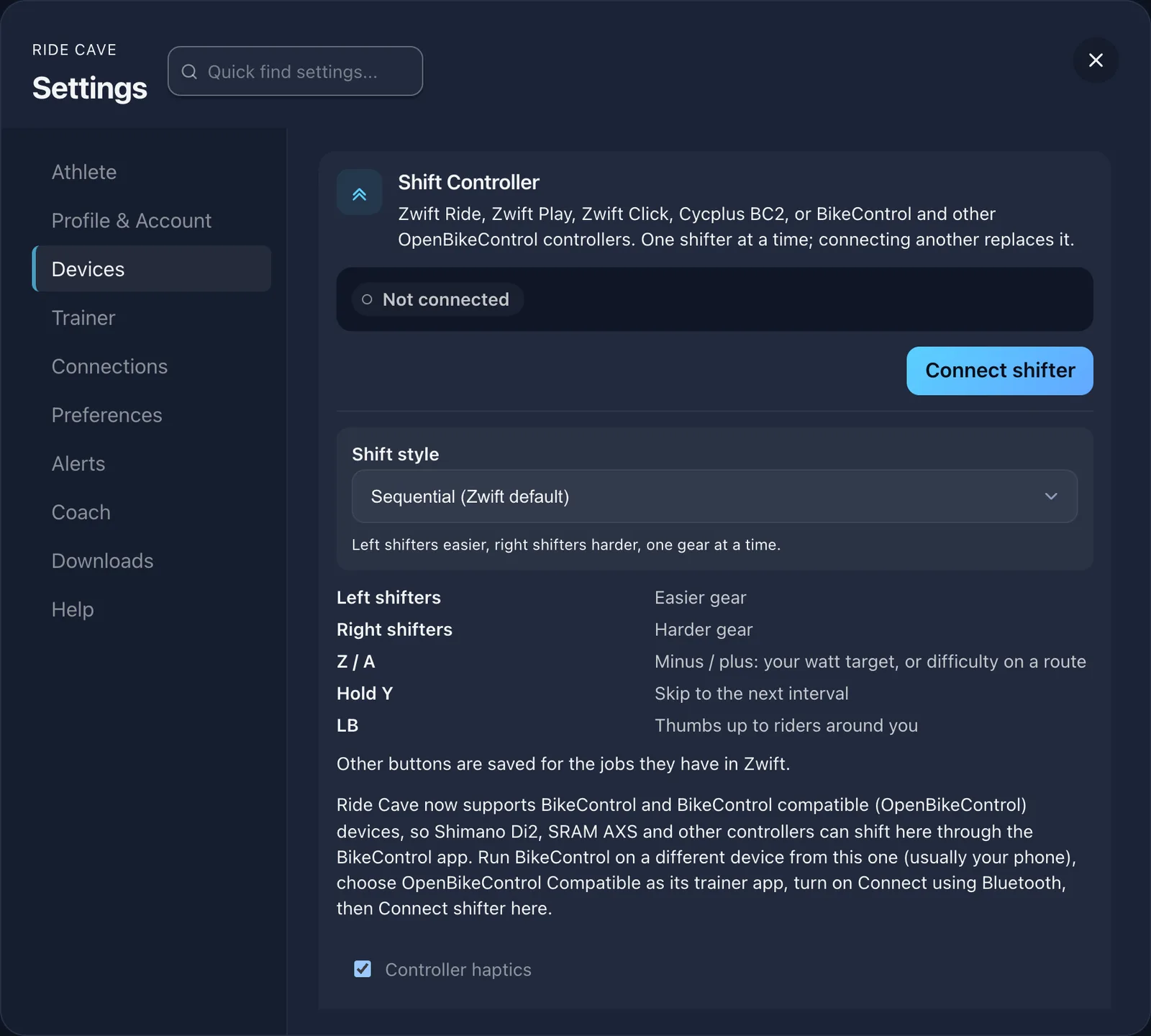The image size is (1151, 1036).
Task: Click the RIDE CAVE header label
Action: click(74, 50)
